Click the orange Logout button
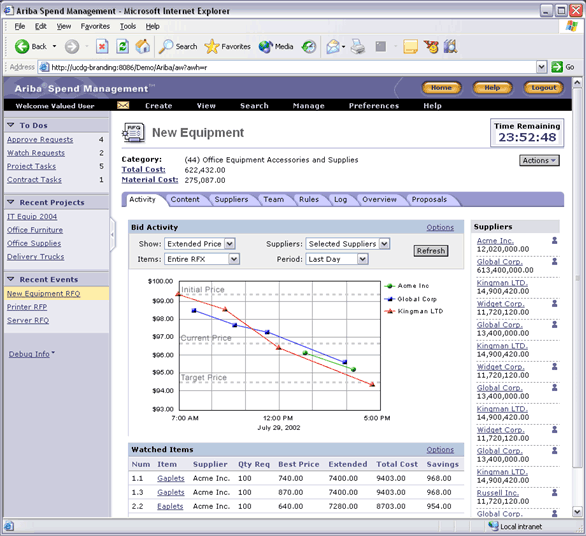The height and width of the screenshot is (536, 586). tap(543, 88)
